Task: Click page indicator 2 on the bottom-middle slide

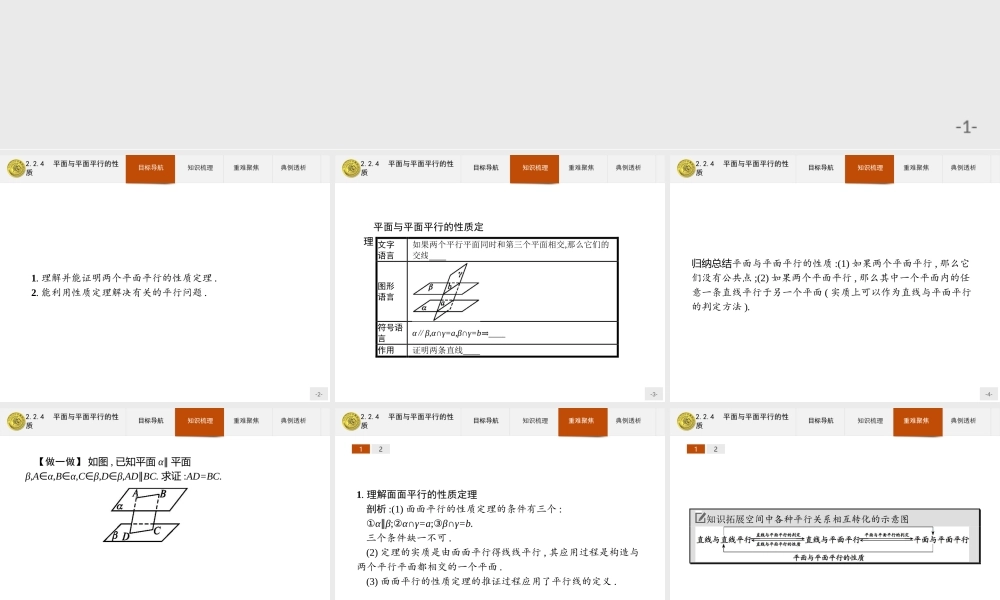Action: tap(378, 449)
